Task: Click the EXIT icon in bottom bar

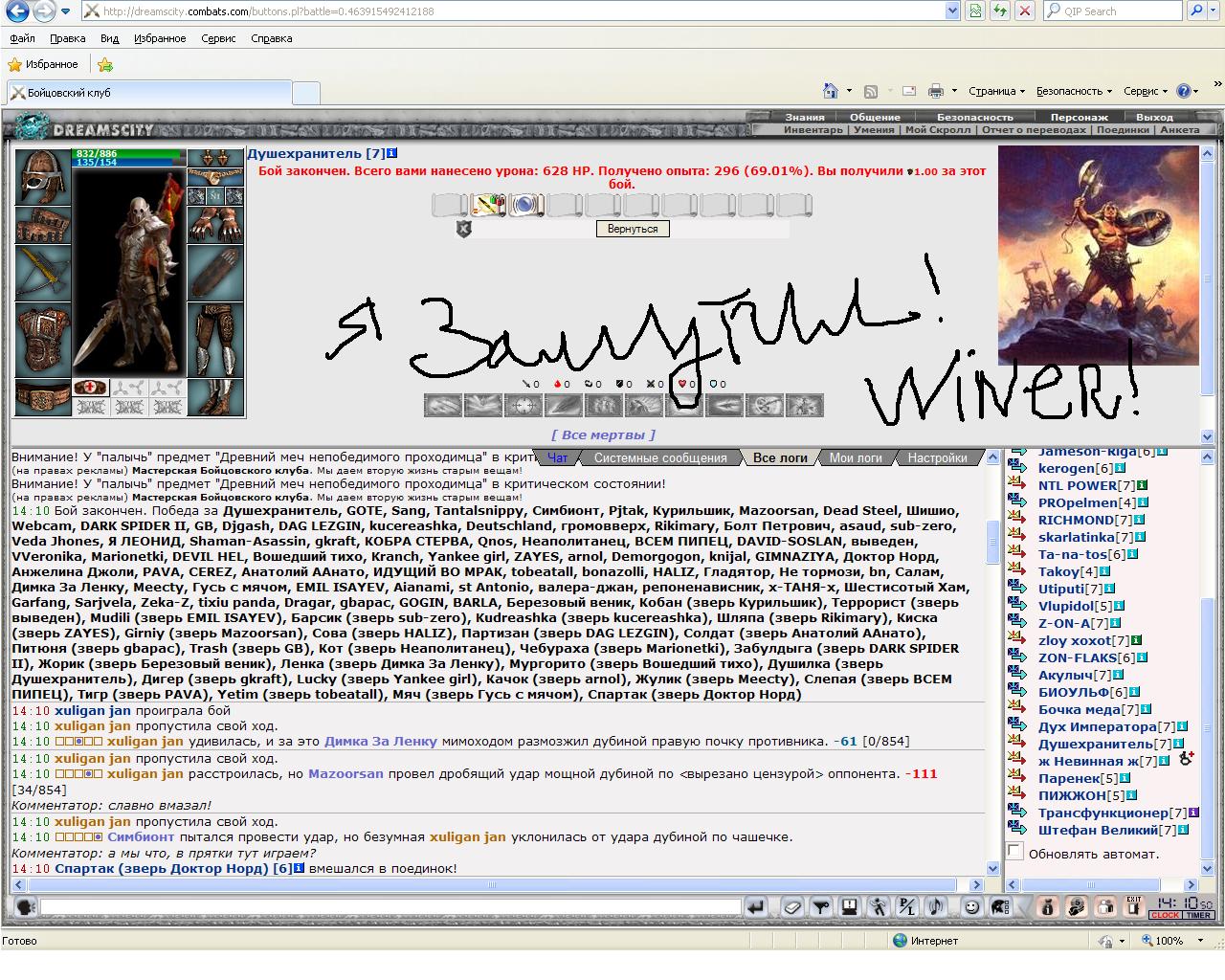Action: pos(1134,906)
